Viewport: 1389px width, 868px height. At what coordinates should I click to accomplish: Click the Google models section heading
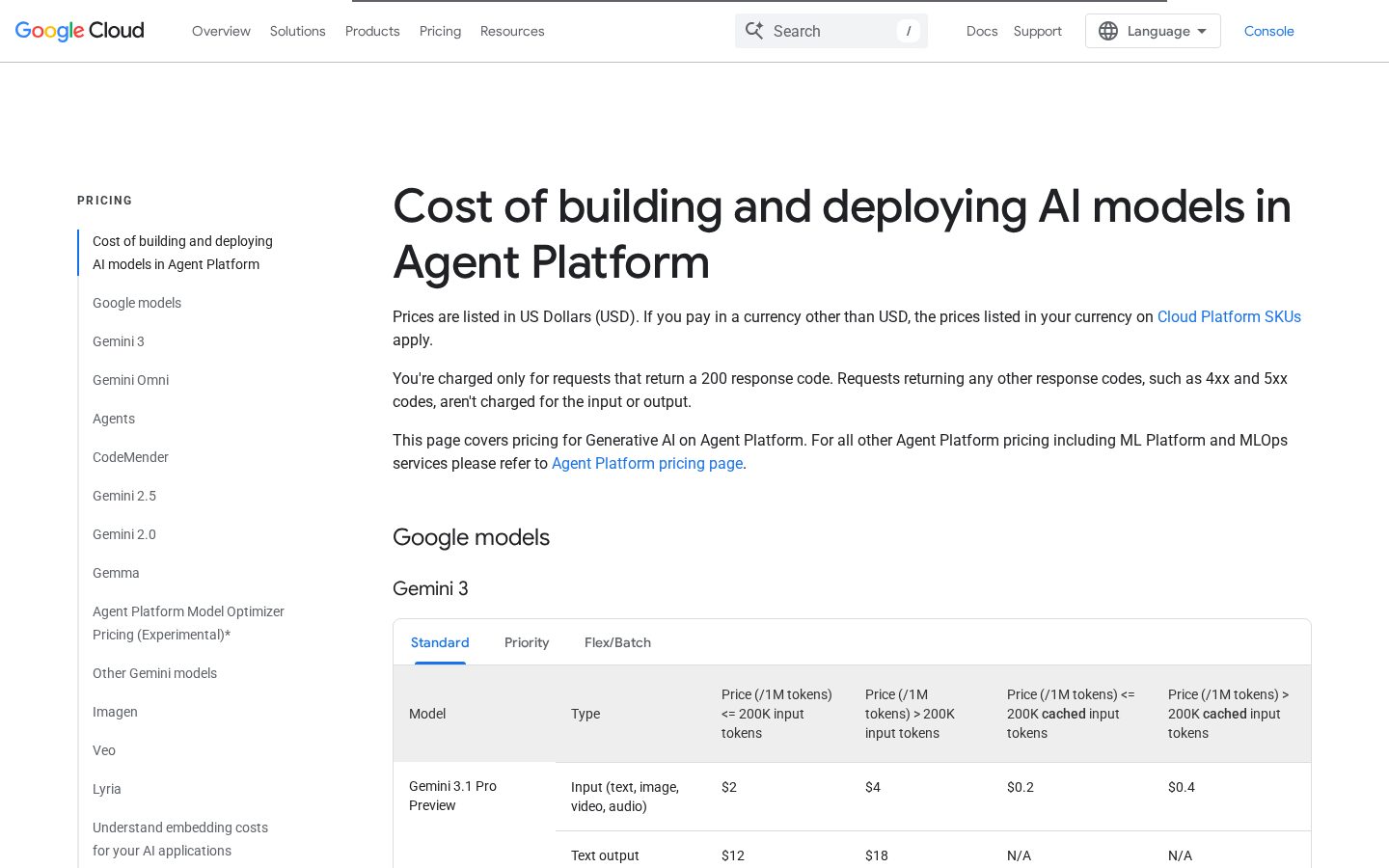(x=471, y=537)
